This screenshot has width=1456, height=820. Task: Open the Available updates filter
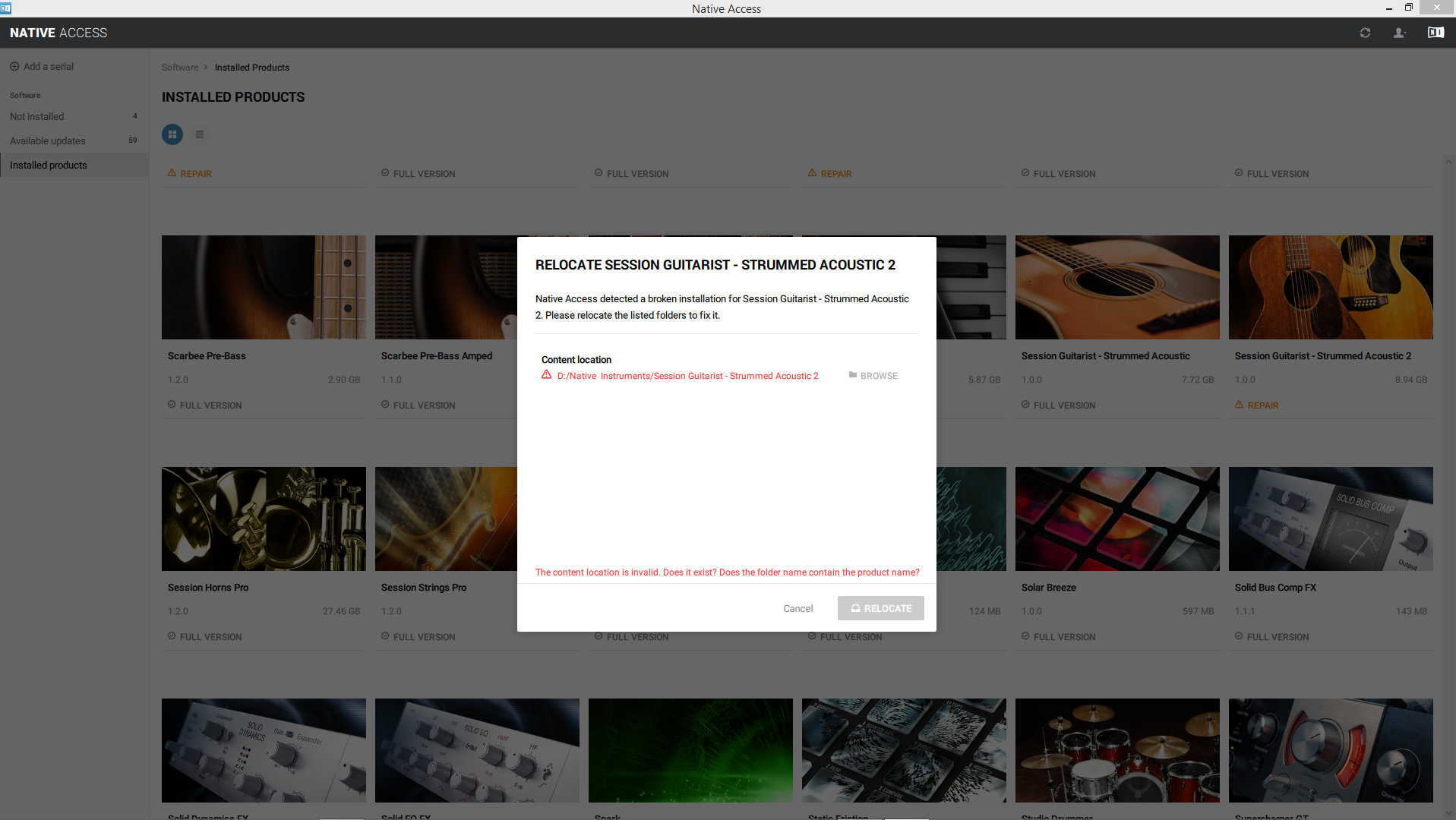[x=47, y=140]
